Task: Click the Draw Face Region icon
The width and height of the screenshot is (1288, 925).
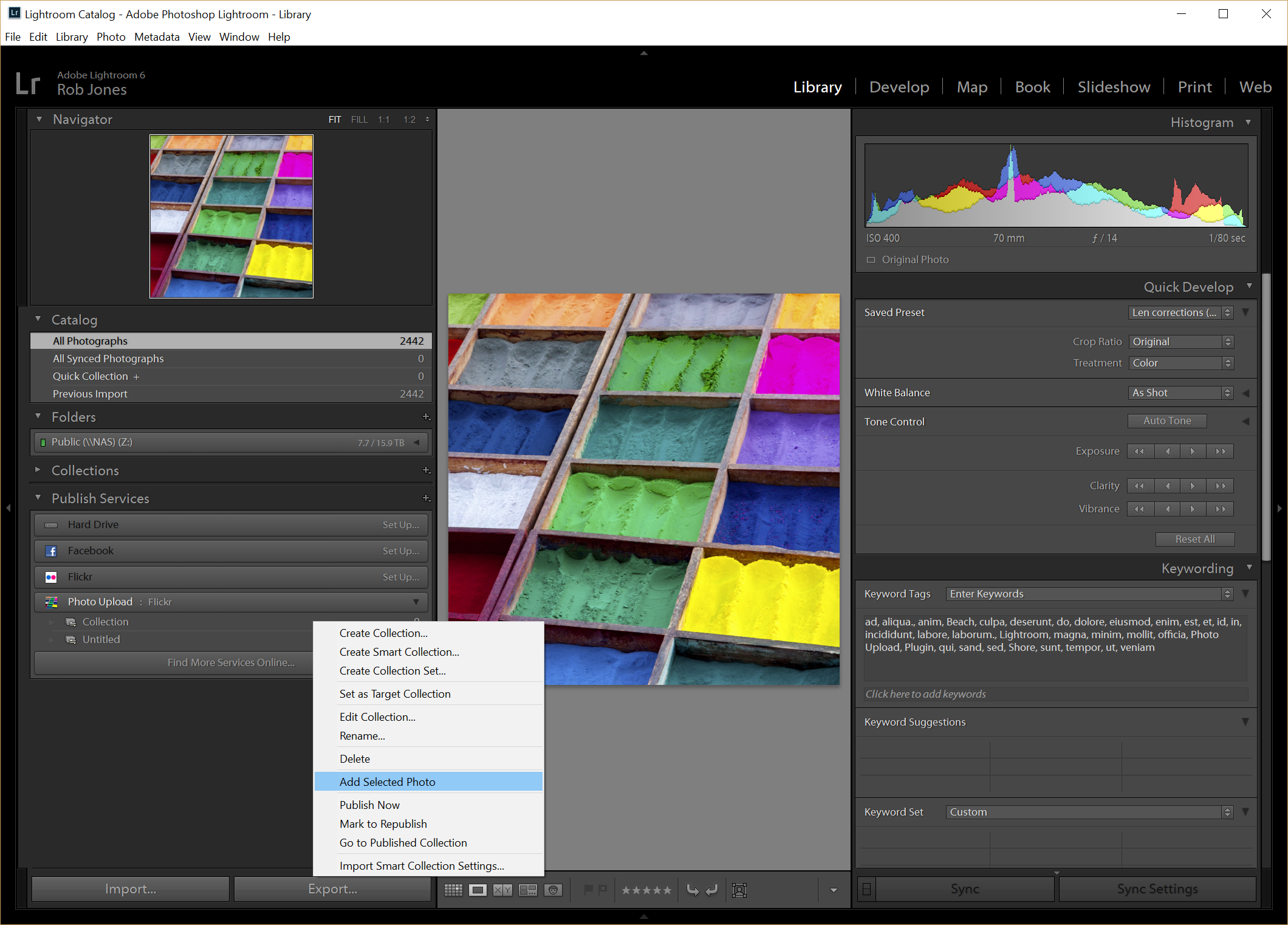Action: [x=739, y=890]
